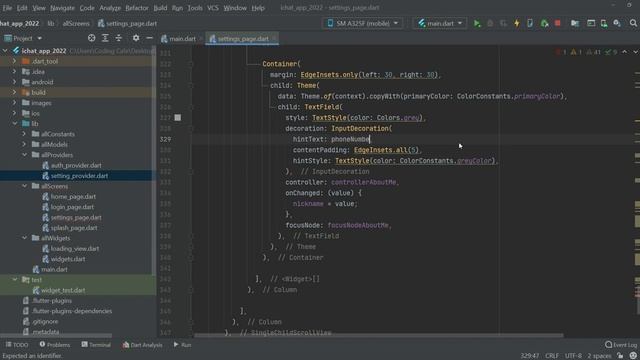Viewport: 640px width, 360px height.
Task: Collapse the ichat_app_2022 root node
Action: coord(5,51)
